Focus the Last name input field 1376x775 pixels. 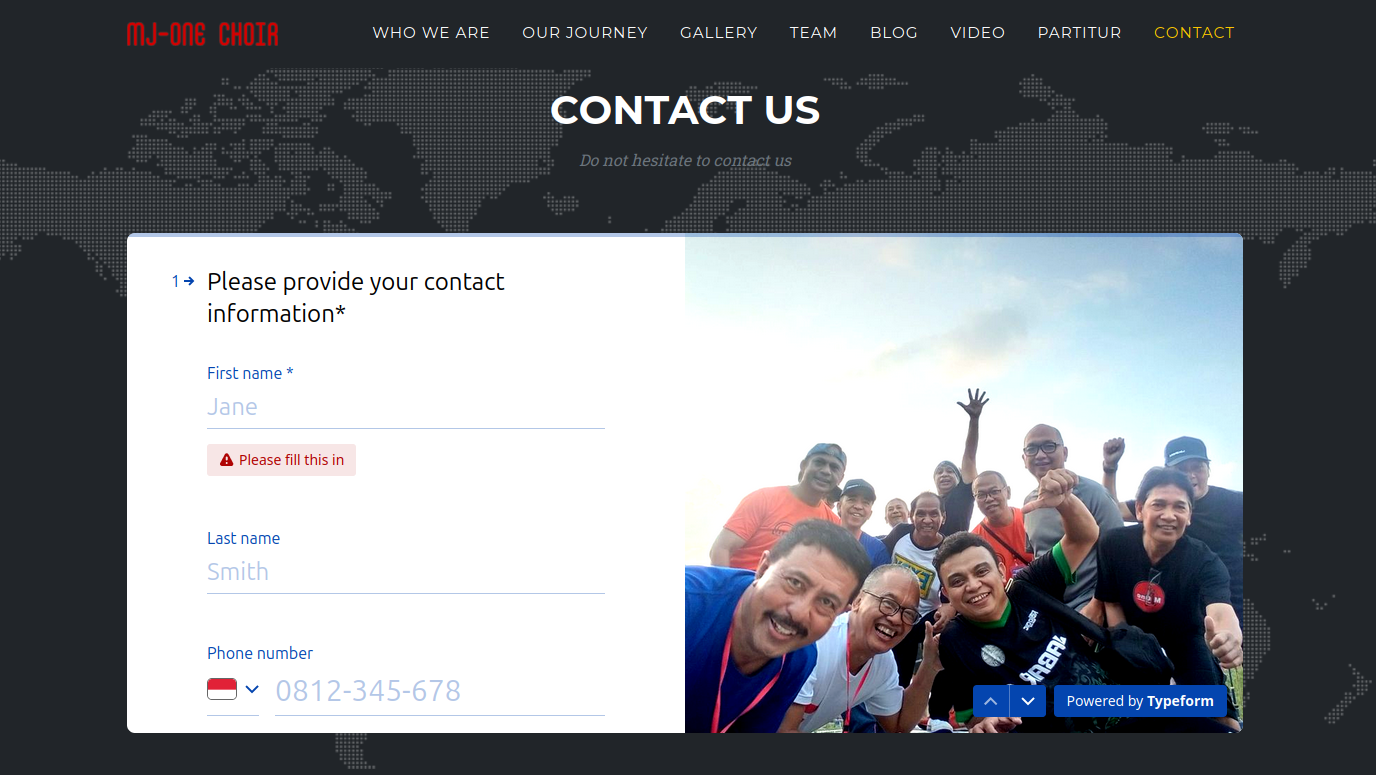pos(406,572)
